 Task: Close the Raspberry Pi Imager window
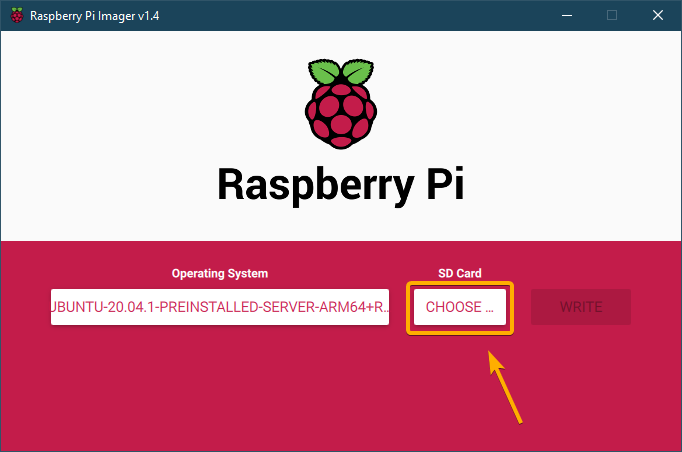[658, 15]
